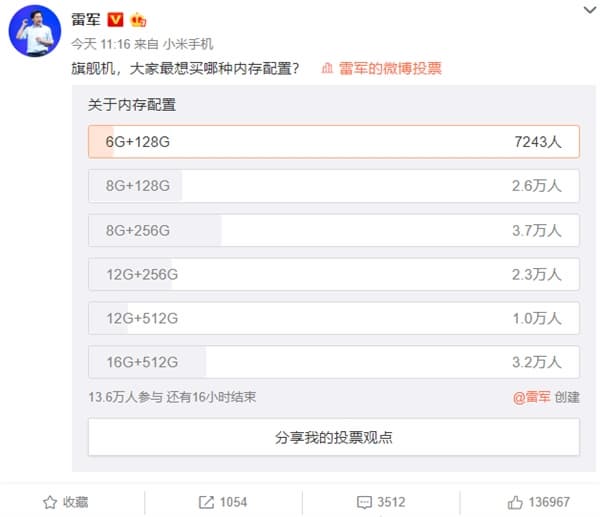
Task: Open the @雷军 creator link
Action: point(532,397)
